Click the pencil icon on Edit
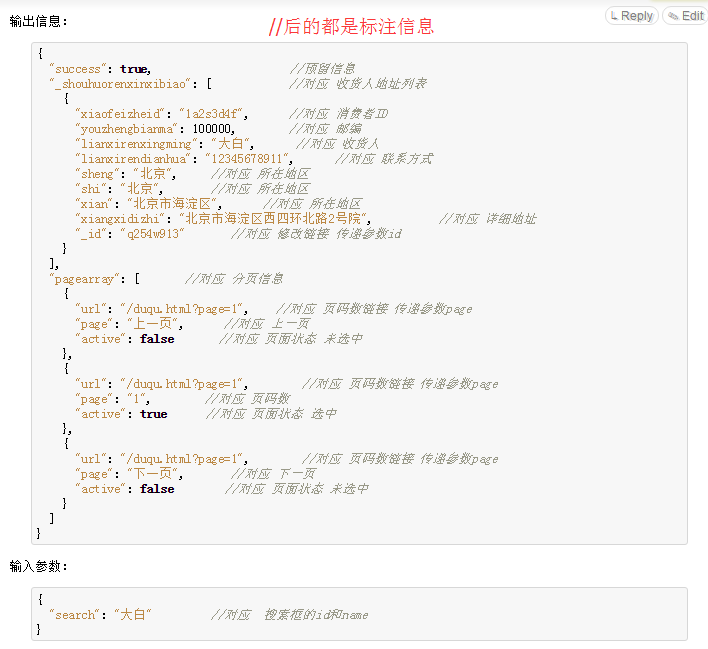The image size is (708, 649). coord(674,16)
